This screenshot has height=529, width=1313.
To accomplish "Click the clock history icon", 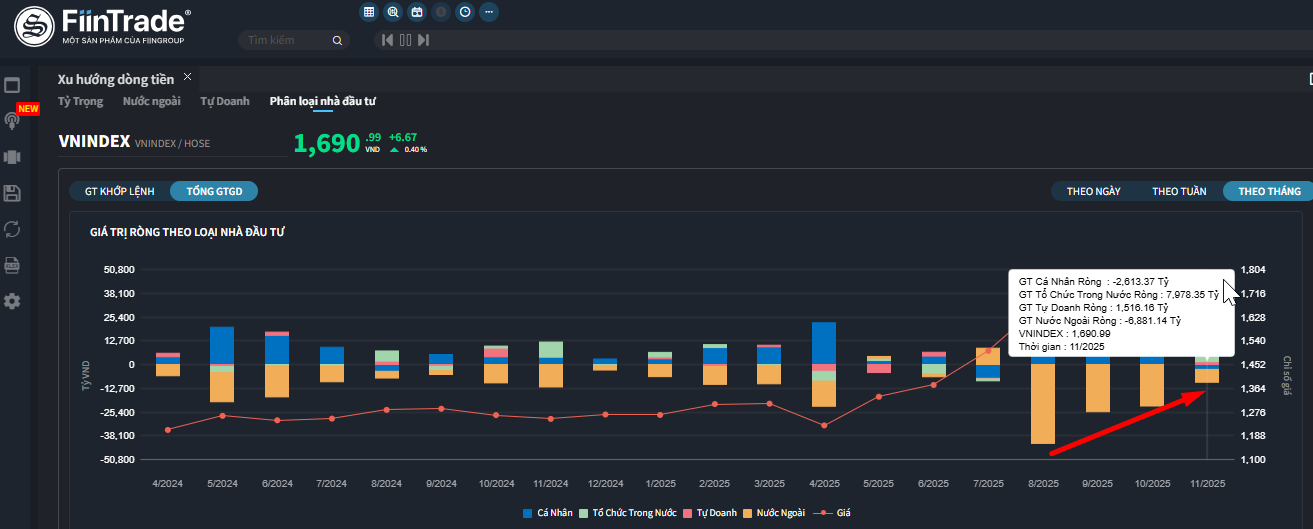I will pos(464,12).
